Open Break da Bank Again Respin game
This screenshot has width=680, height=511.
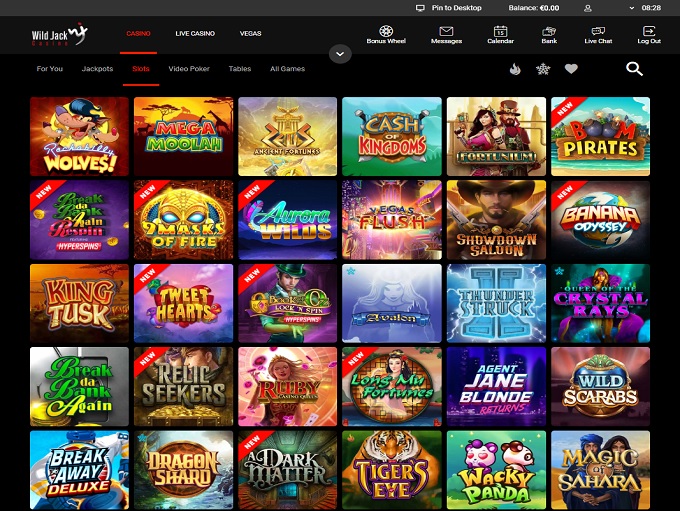[79, 220]
